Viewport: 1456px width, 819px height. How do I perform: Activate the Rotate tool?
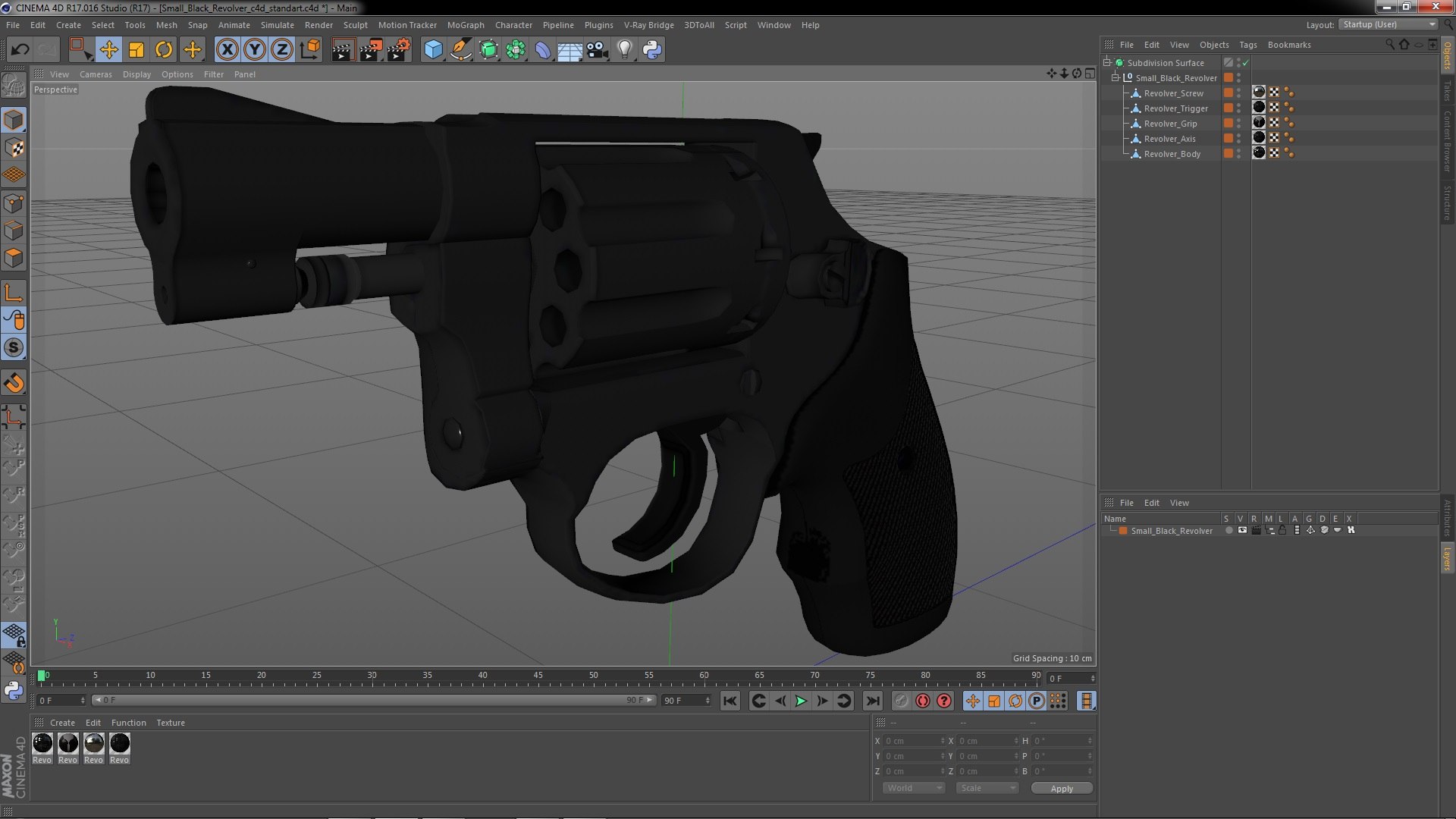pos(164,50)
